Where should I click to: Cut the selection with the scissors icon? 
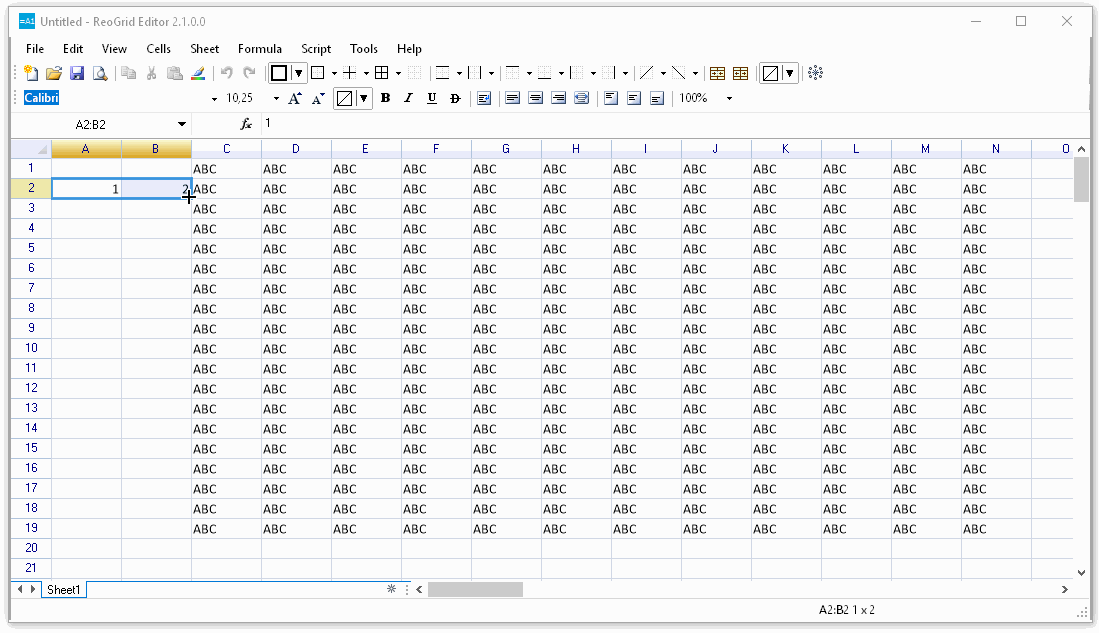coord(151,73)
